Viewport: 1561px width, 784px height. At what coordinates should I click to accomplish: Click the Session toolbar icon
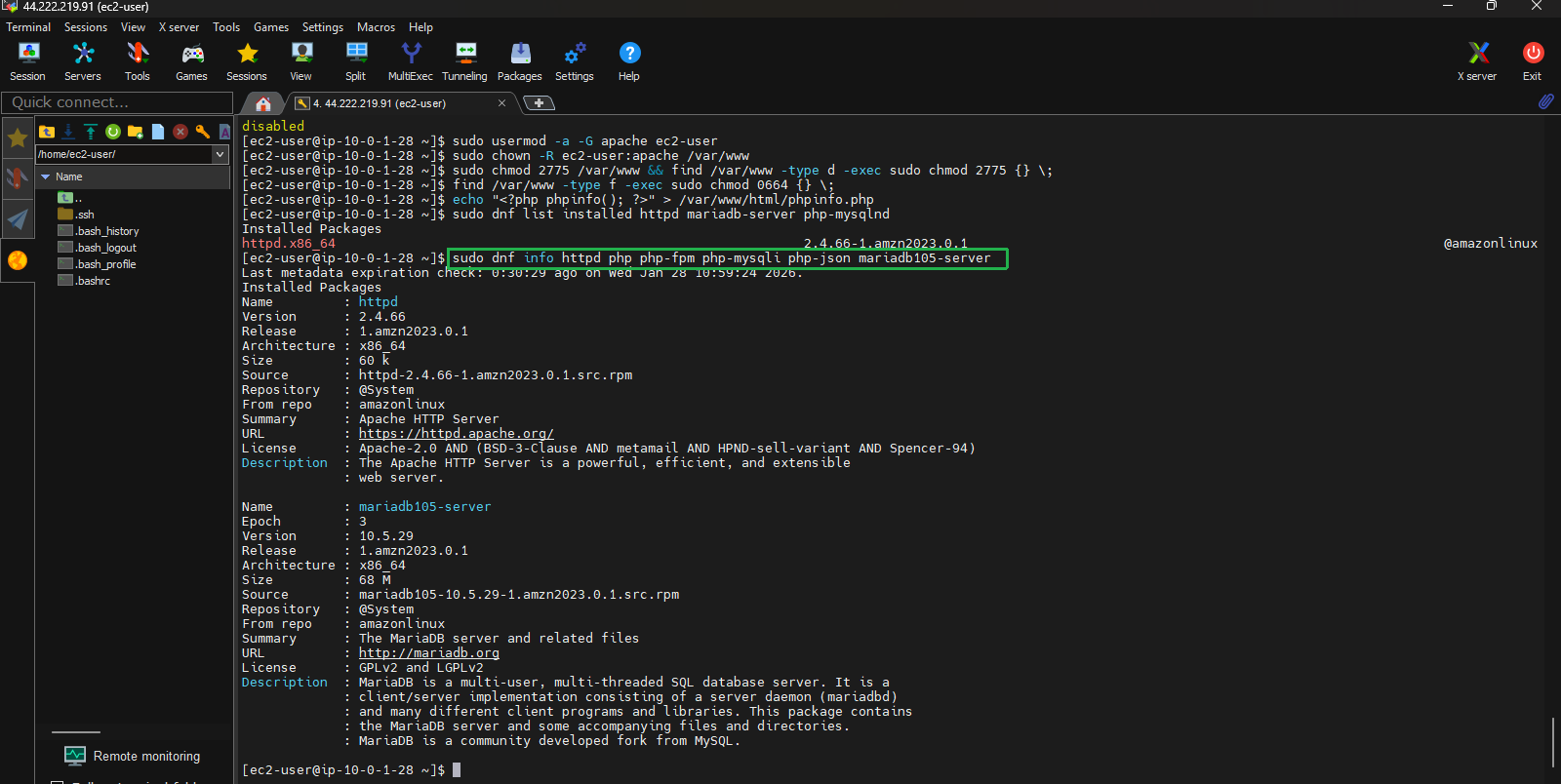tap(27, 61)
